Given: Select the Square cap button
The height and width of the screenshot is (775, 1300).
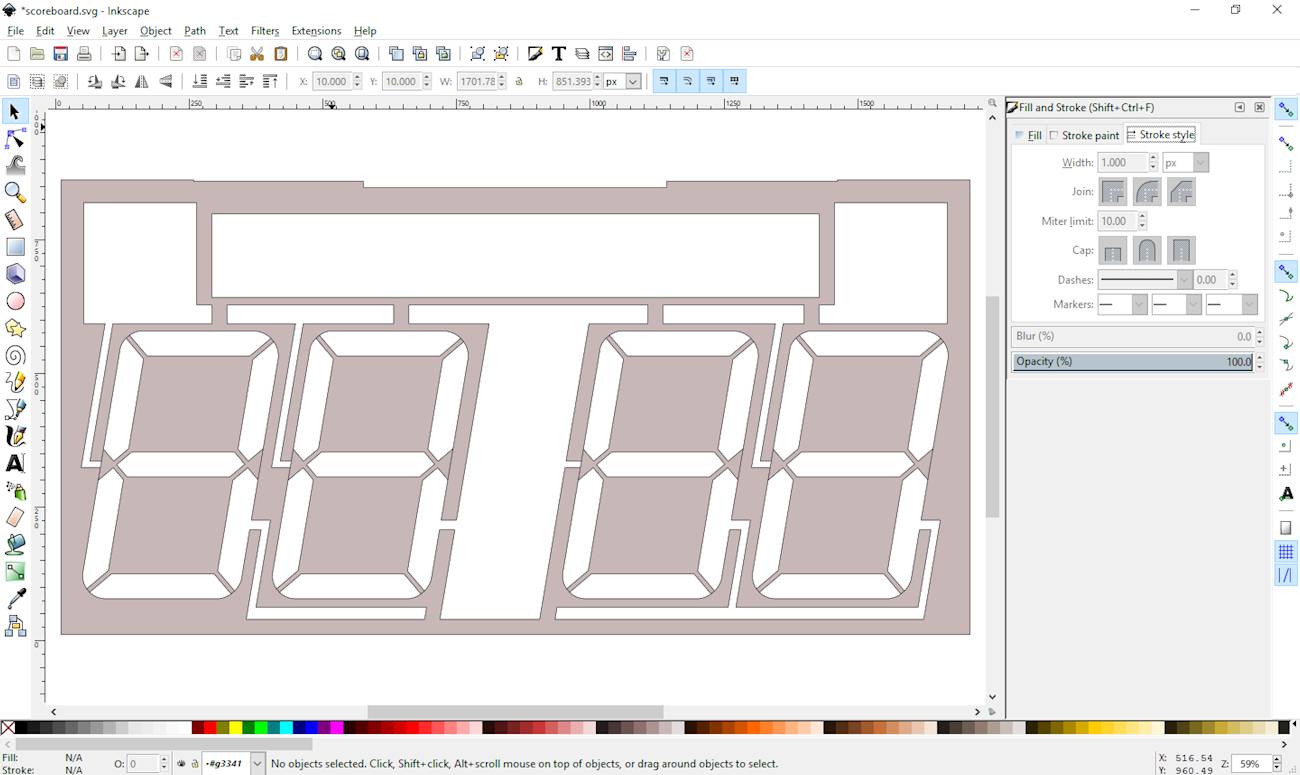Looking at the screenshot, I should (x=1181, y=250).
